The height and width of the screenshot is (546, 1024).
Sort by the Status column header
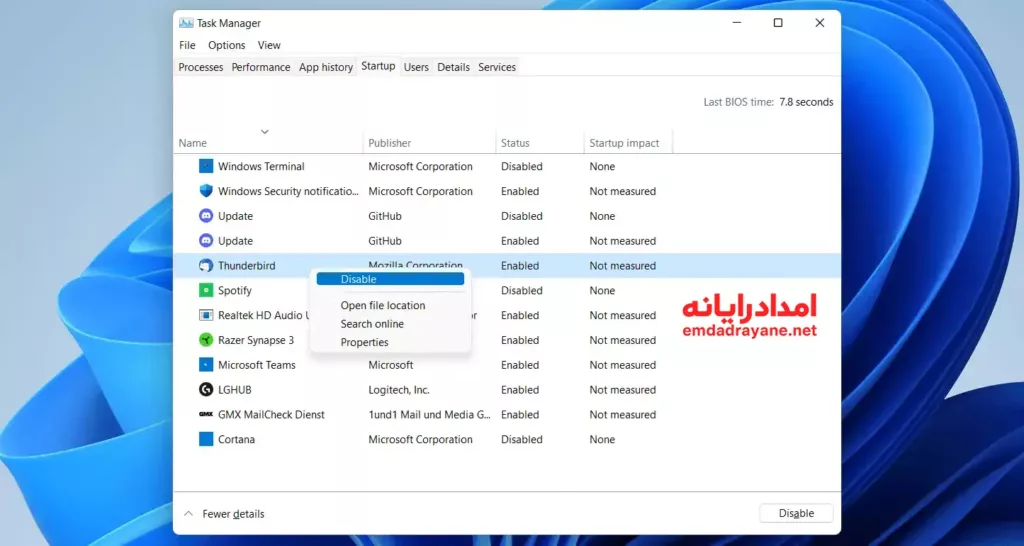coord(515,143)
